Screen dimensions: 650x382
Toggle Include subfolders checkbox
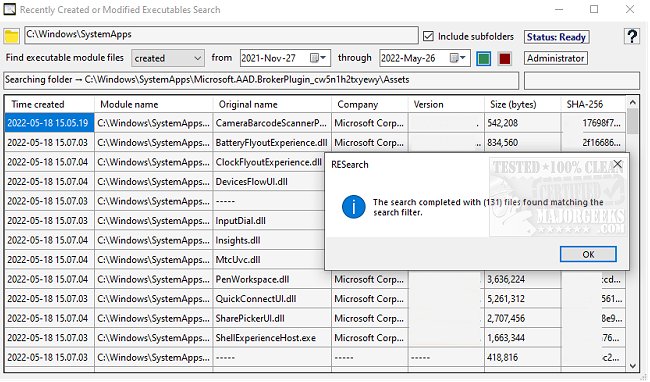[x=428, y=36]
